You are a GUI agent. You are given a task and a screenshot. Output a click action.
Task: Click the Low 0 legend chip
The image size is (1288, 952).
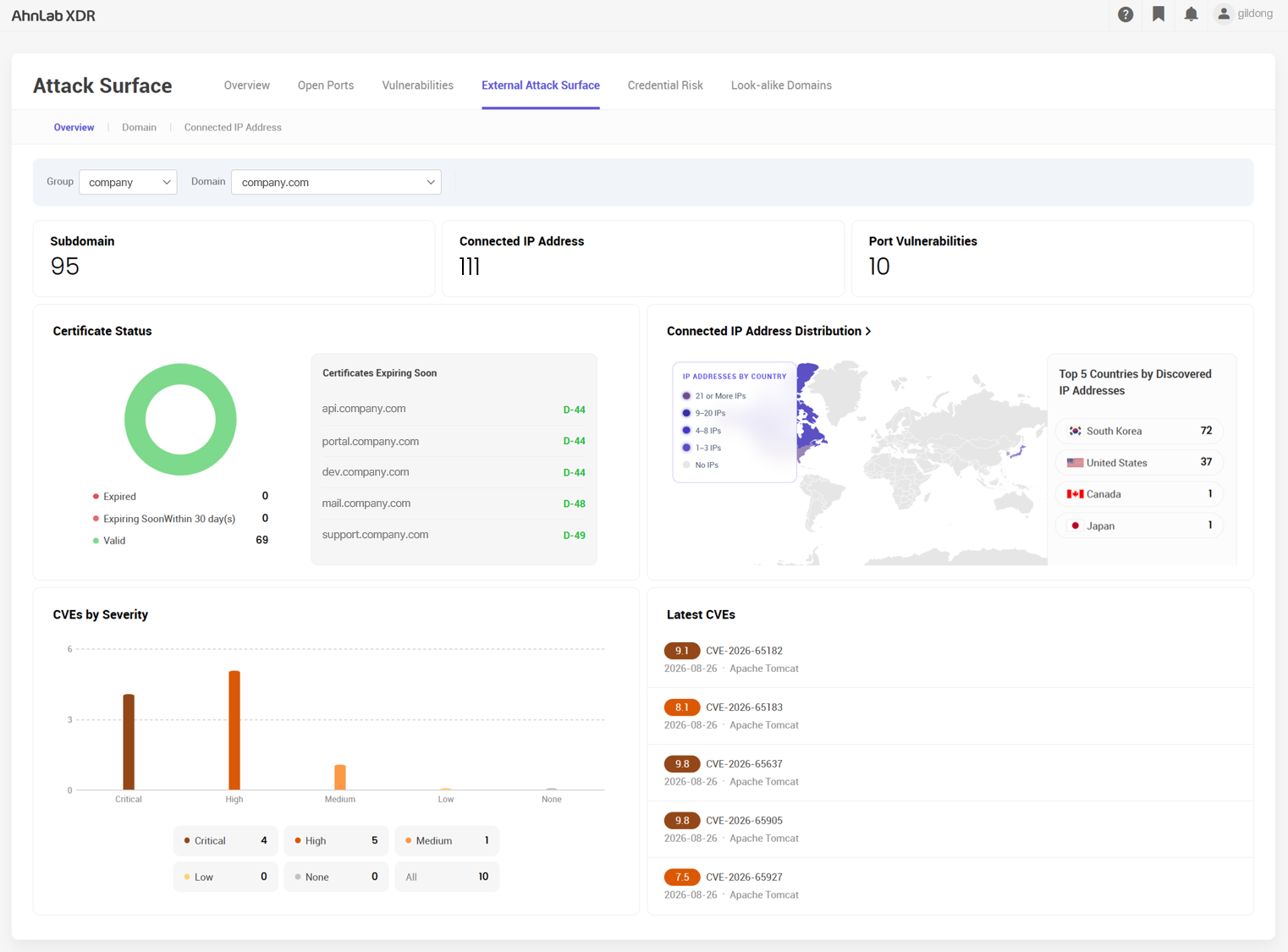[x=225, y=878]
